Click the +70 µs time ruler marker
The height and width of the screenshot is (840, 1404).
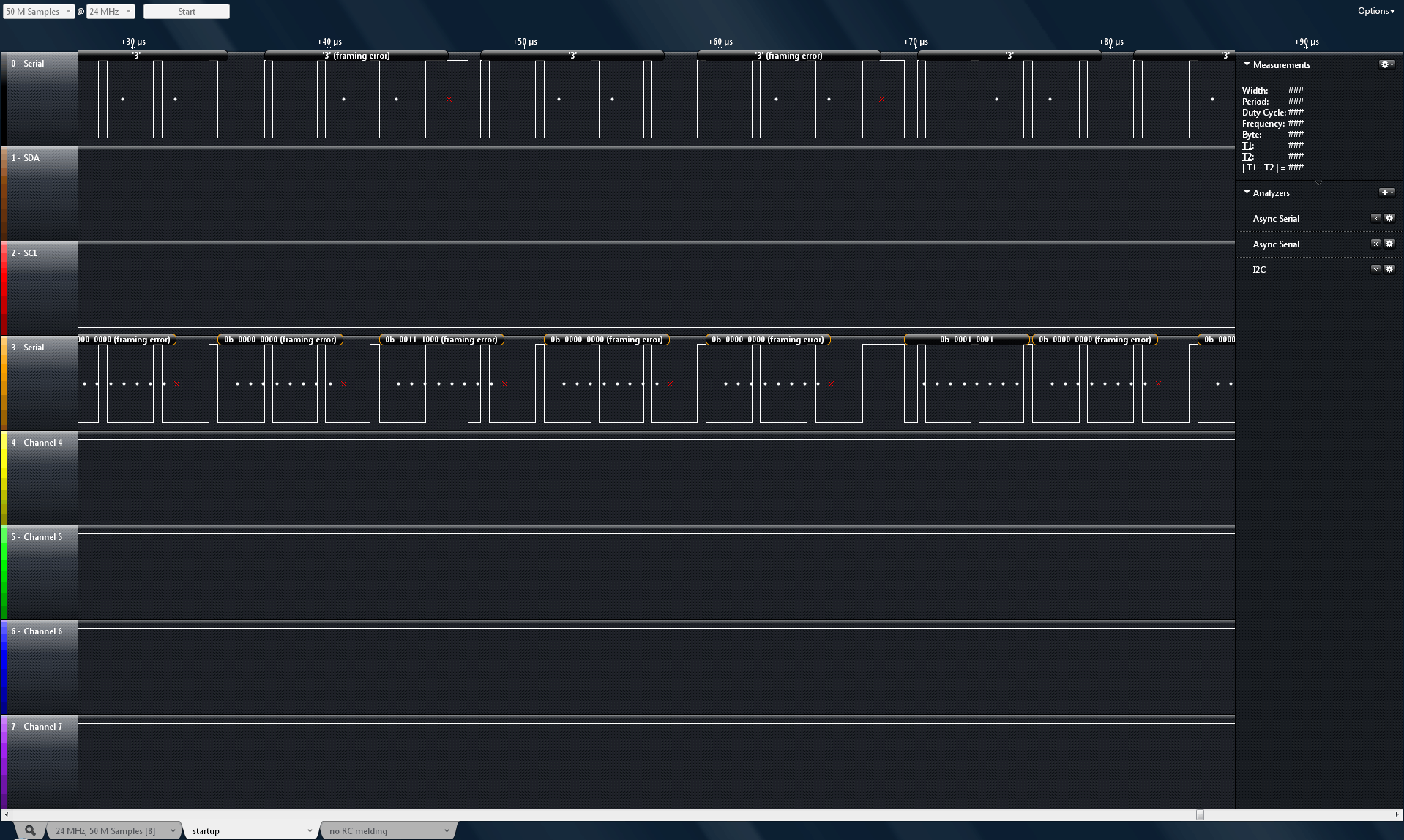point(916,42)
